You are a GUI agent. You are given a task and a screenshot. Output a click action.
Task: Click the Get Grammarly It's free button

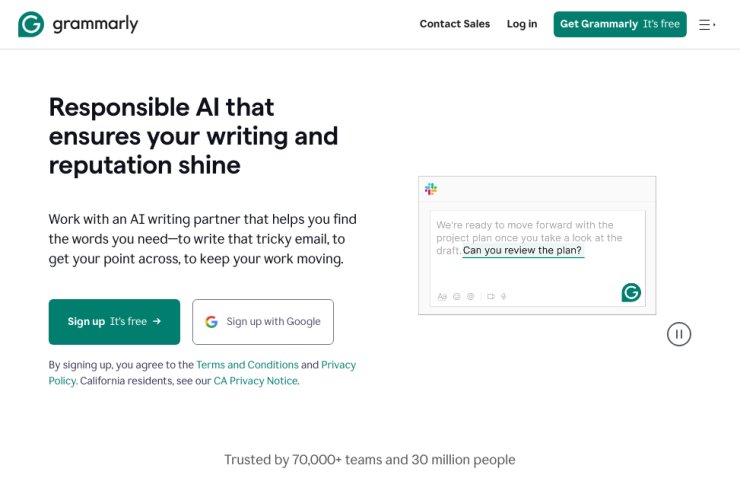click(x=620, y=24)
